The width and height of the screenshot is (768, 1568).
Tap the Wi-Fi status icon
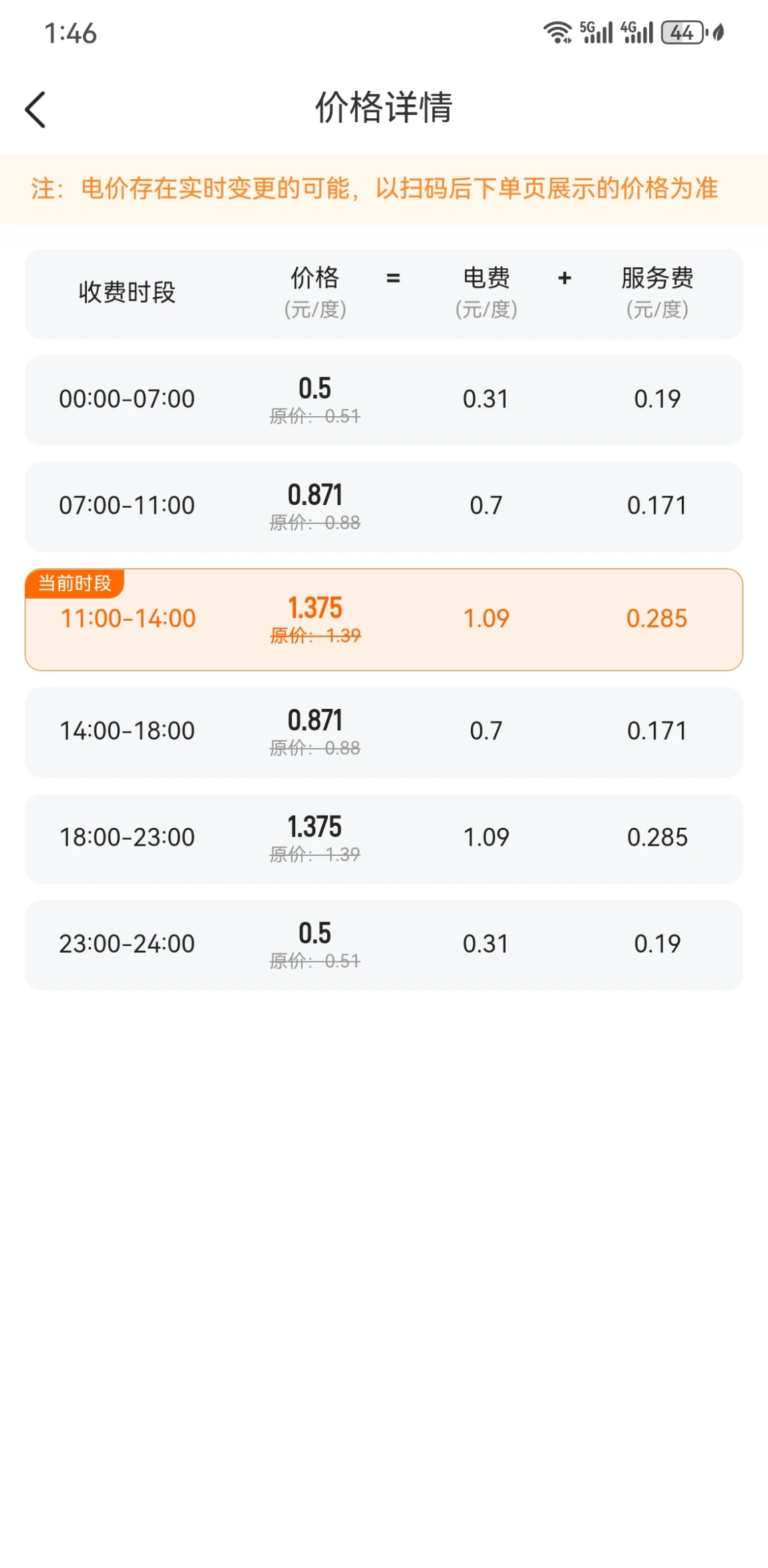tap(557, 32)
